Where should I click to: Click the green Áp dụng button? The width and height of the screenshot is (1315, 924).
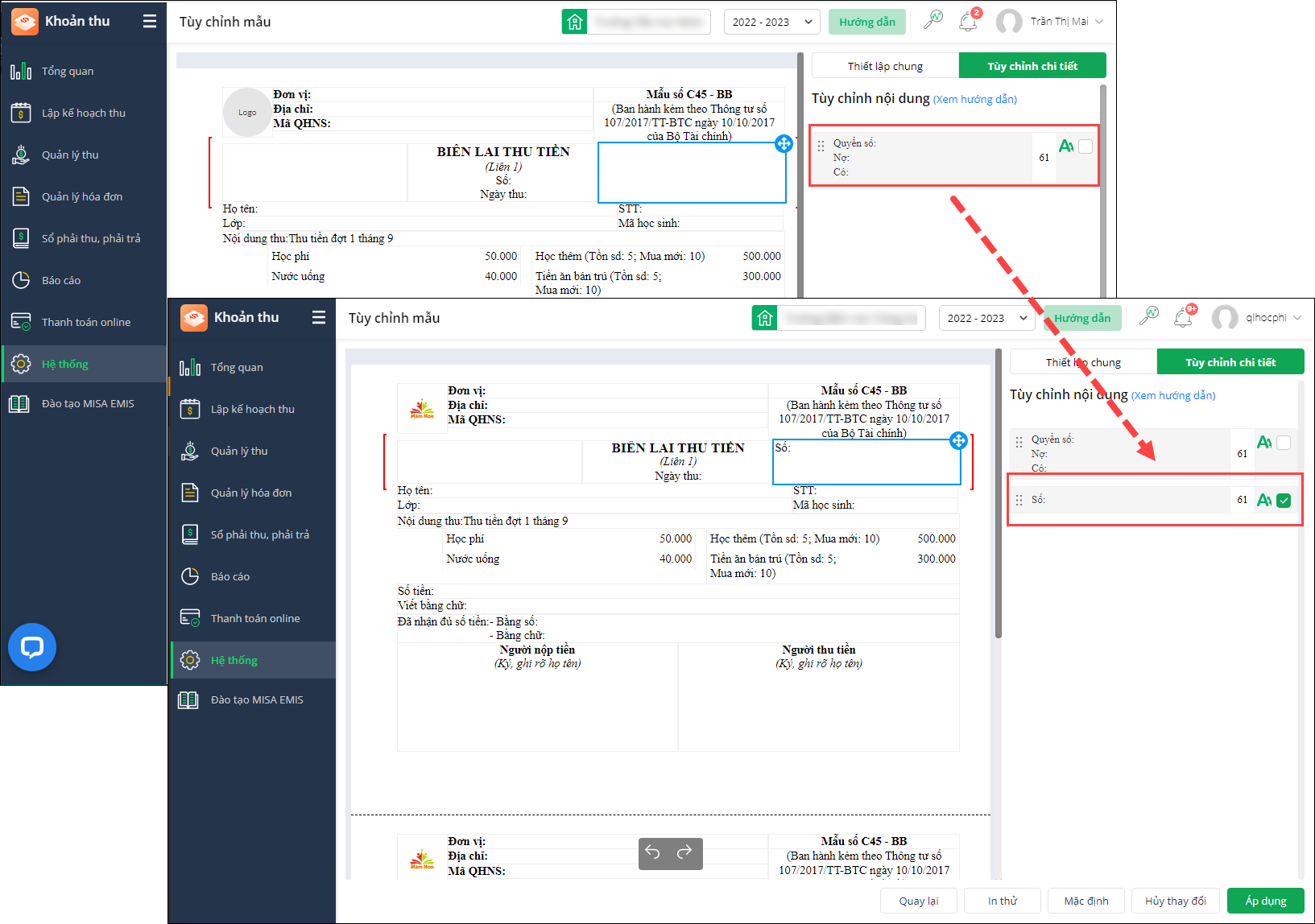(1266, 901)
